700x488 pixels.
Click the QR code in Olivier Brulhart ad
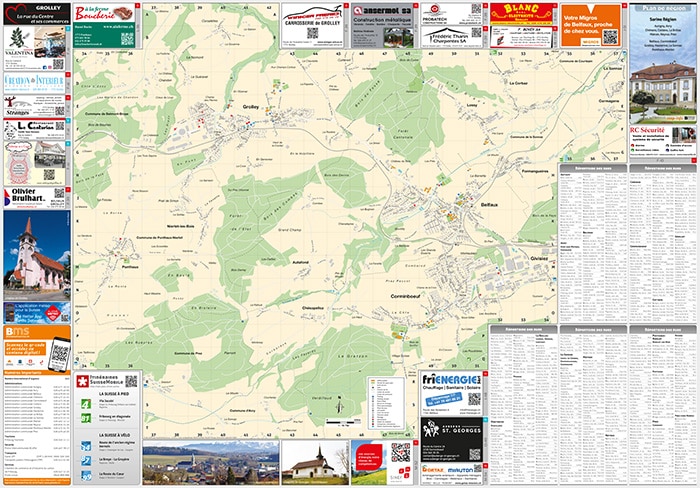point(59,193)
